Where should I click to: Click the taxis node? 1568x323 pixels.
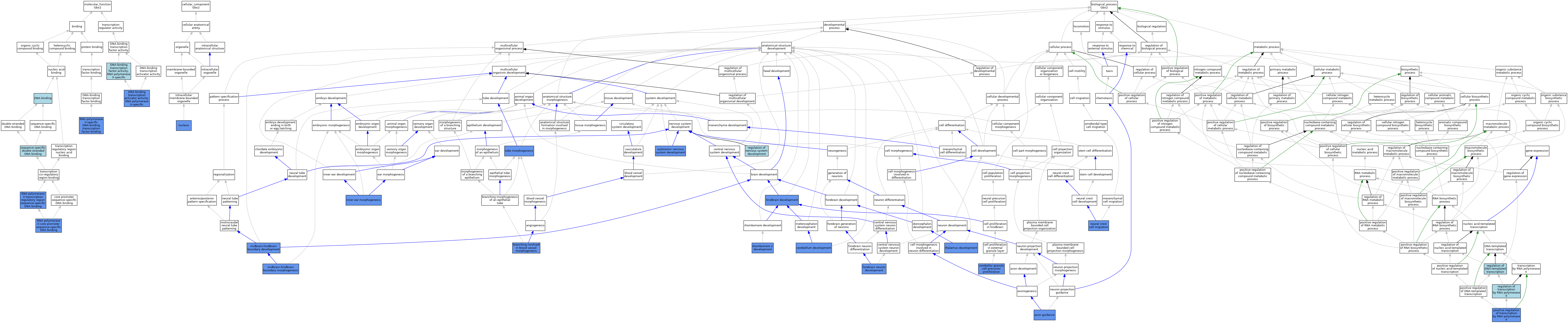point(1109,71)
